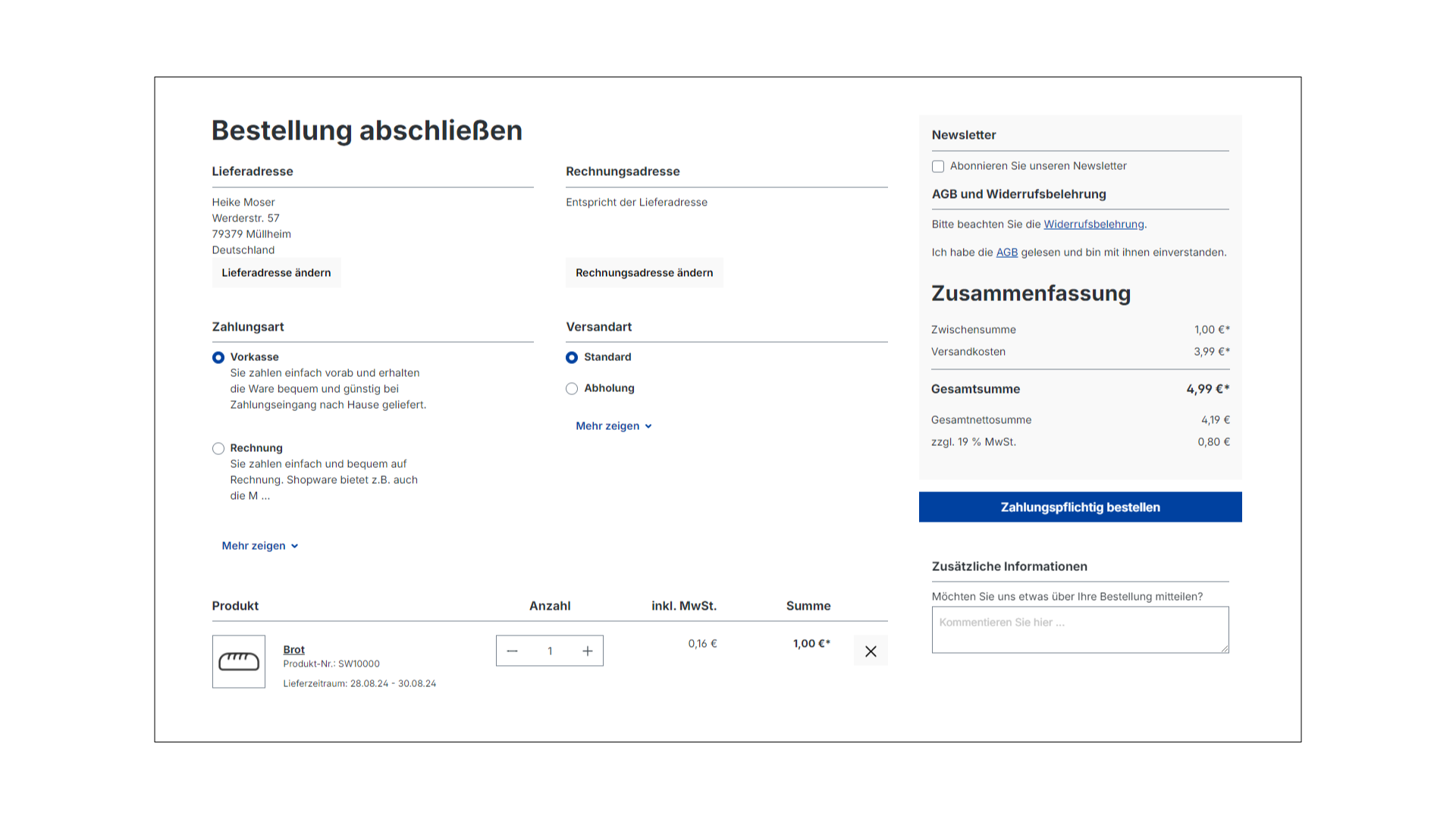Increase the Brot quantity with plus icon
1456x819 pixels.
click(x=588, y=651)
